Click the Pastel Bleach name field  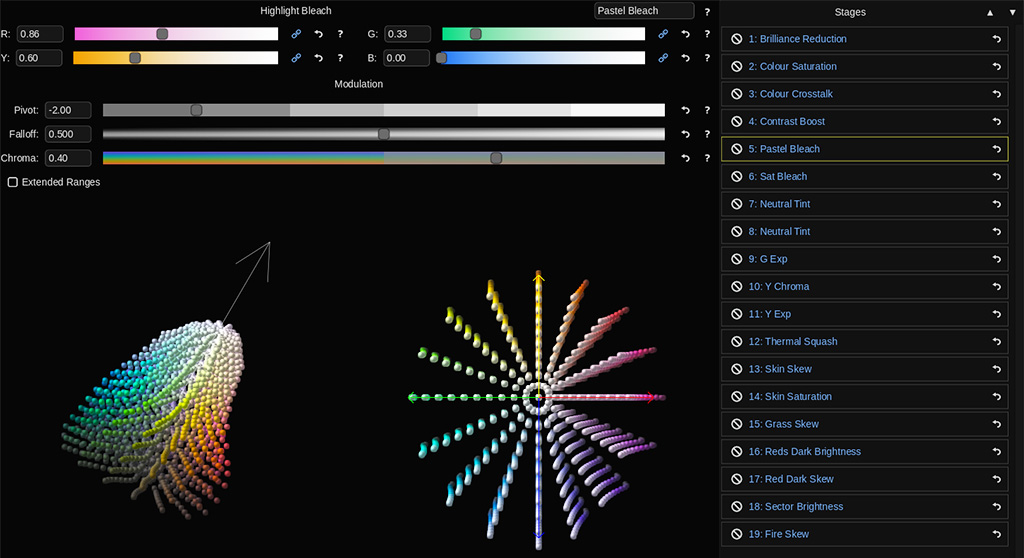[644, 10]
